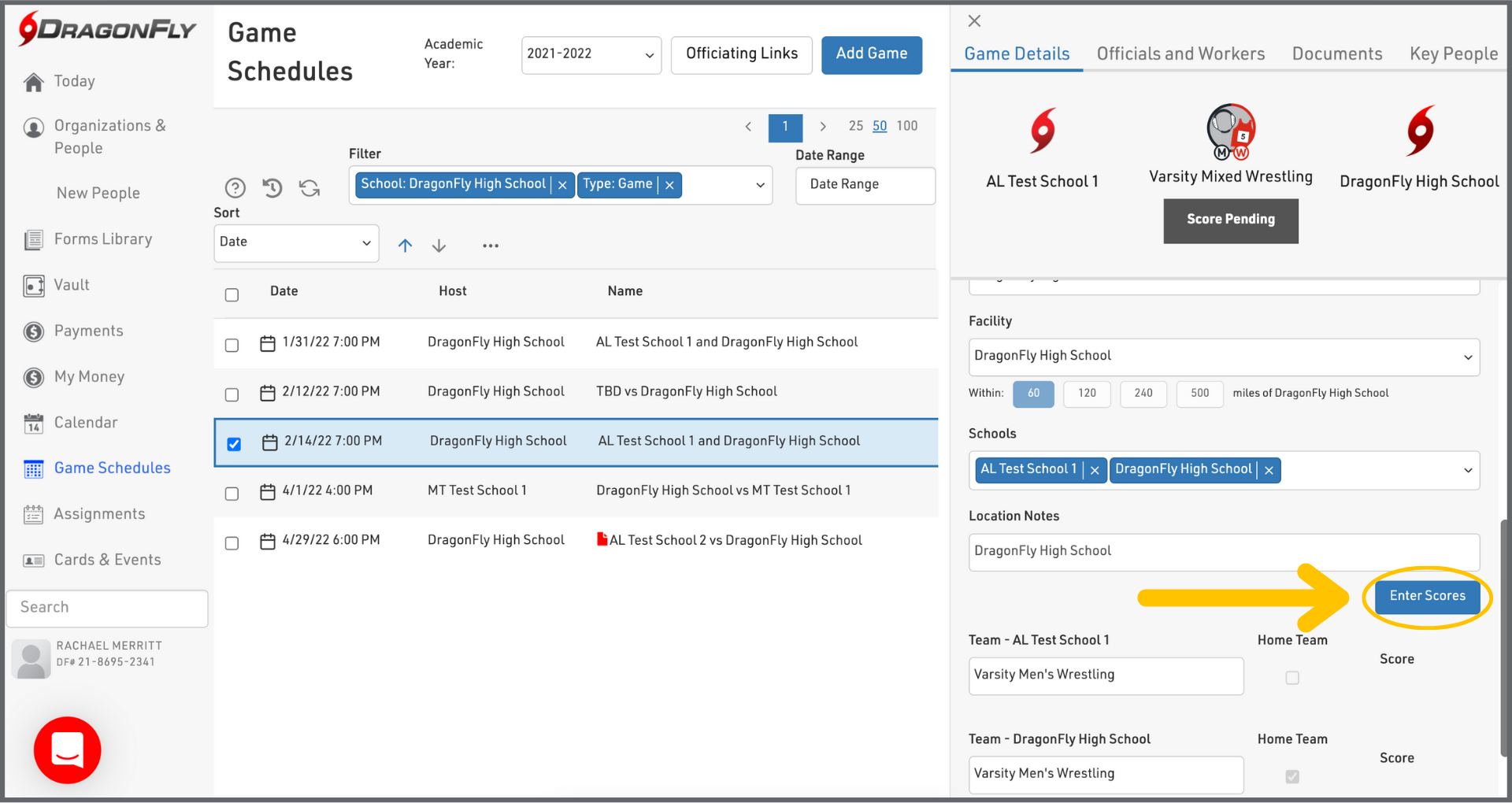The height and width of the screenshot is (803, 1512).
Task: Open the Facility dropdown
Action: 1223,357
